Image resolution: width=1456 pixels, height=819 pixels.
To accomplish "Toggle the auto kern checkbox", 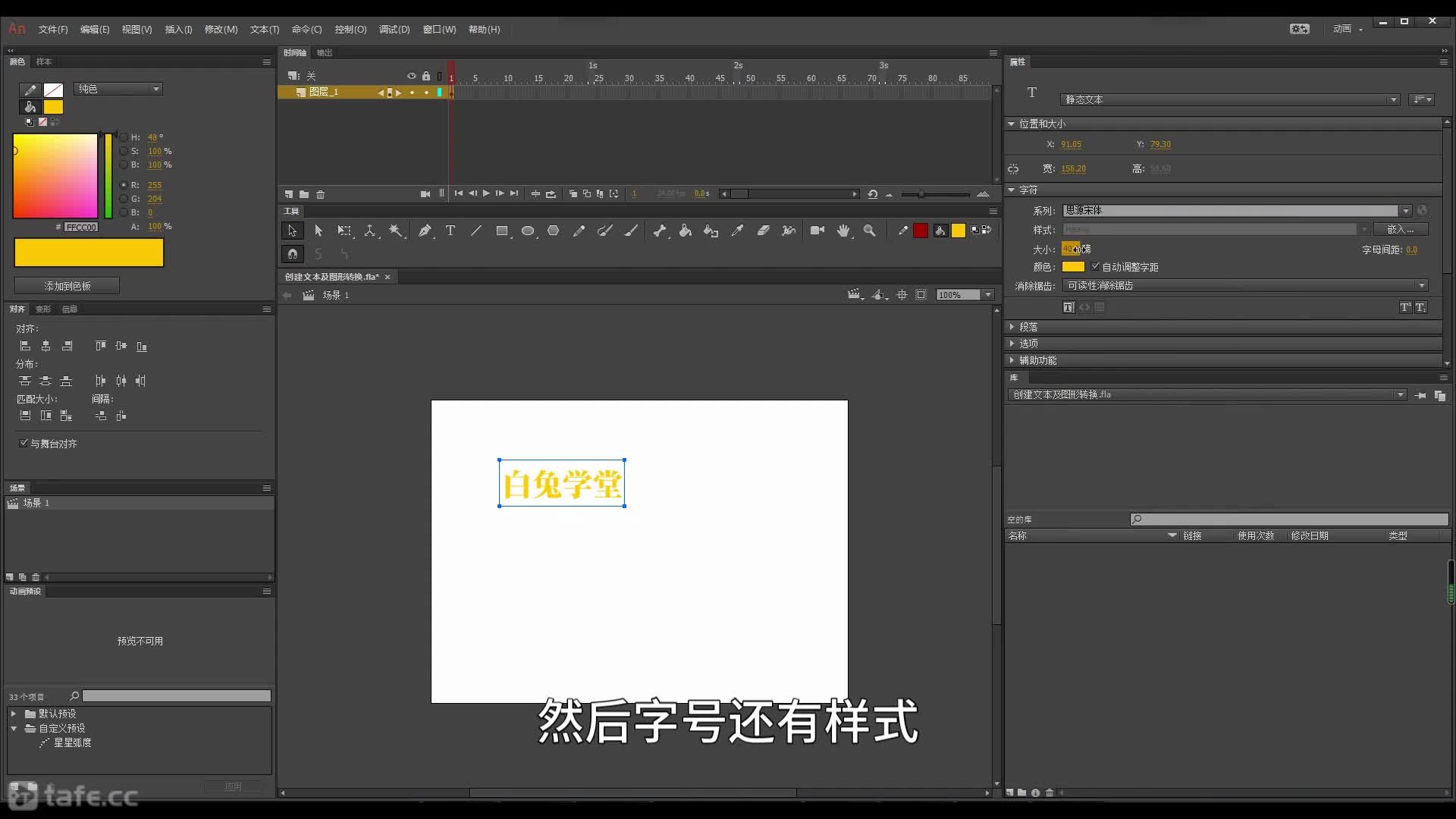I will 1095,266.
